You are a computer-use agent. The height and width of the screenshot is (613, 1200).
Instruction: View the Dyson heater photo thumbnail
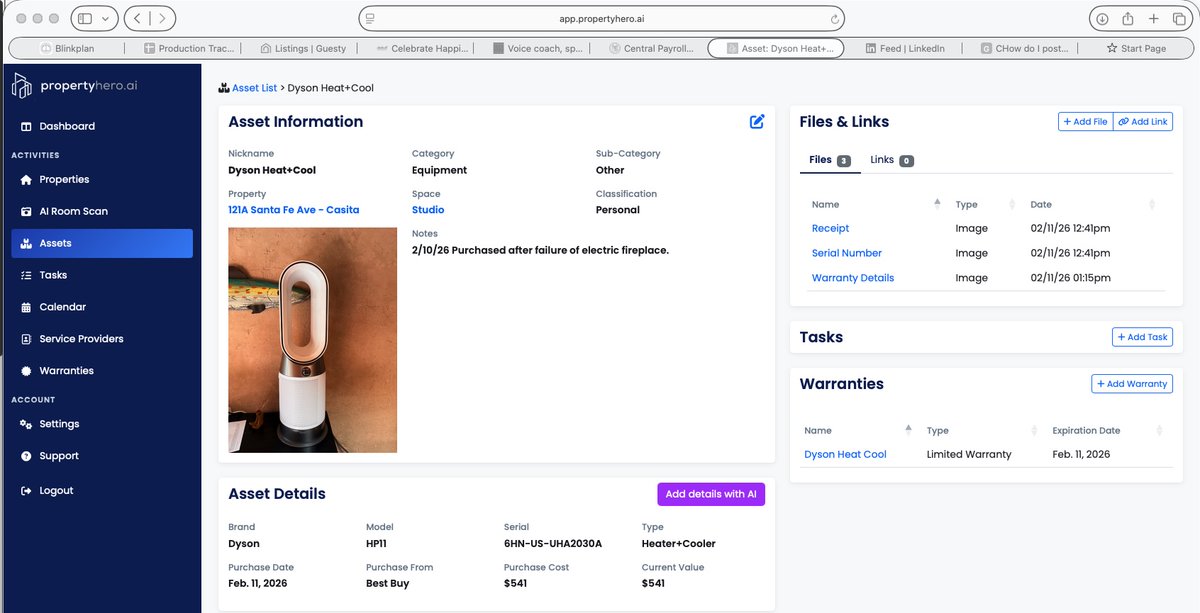313,340
